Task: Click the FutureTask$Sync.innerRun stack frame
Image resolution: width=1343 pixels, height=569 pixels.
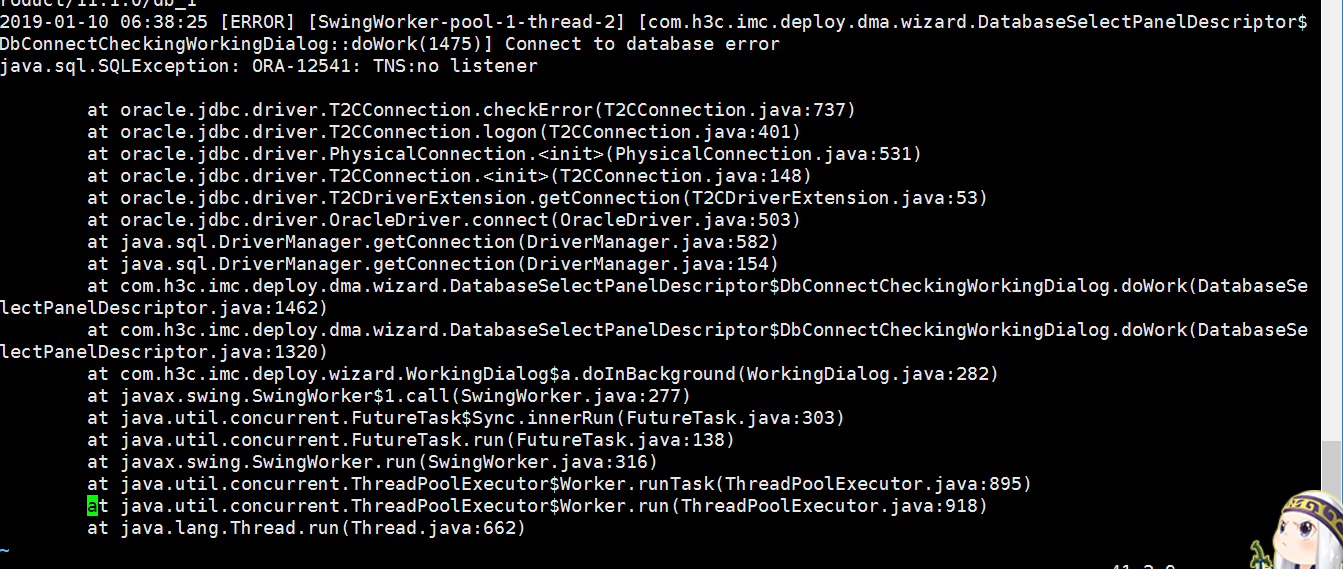Action: 466,418
